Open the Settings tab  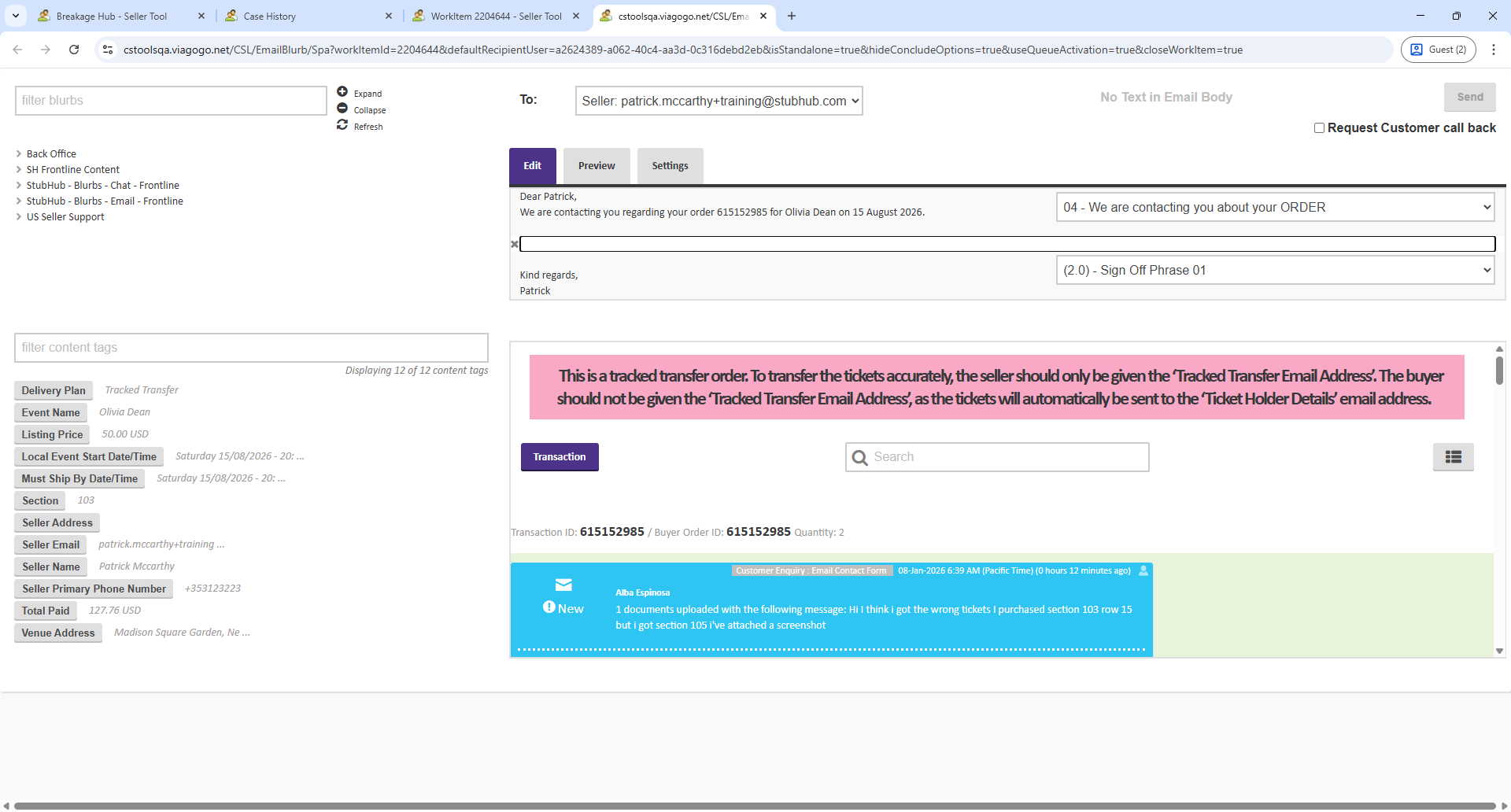point(670,166)
